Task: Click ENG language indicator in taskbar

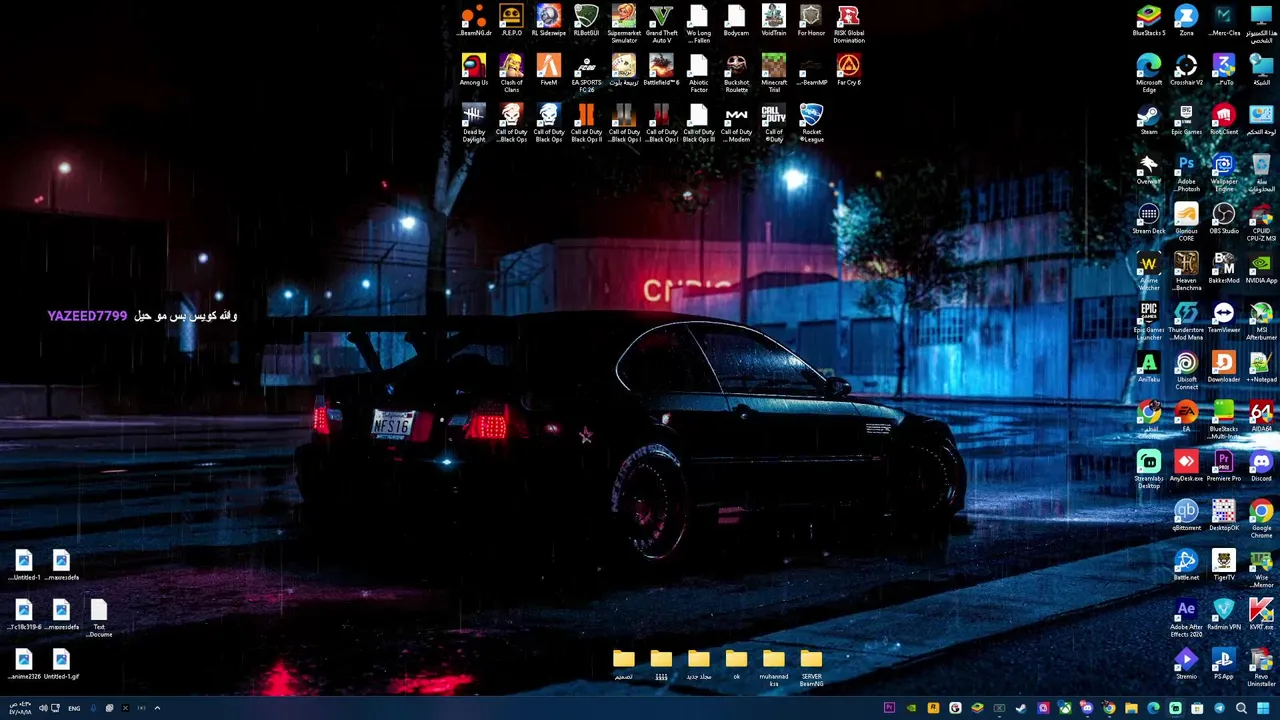Action: [x=74, y=708]
